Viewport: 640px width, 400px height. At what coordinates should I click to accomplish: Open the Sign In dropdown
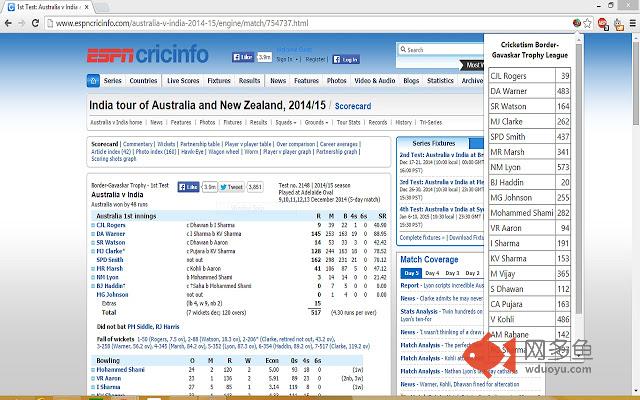tap(287, 60)
